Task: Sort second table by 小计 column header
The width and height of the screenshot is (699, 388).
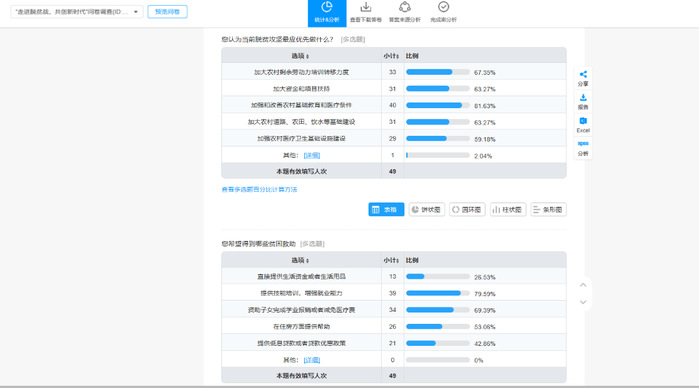Action: [x=391, y=260]
